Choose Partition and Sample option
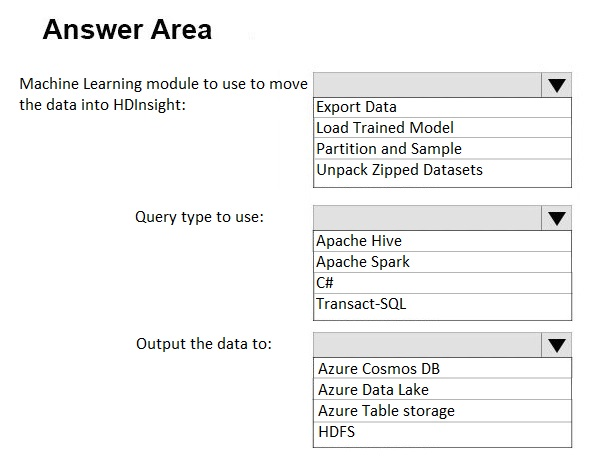Image resolution: width=589 pixels, height=461 pixels. tap(442, 149)
